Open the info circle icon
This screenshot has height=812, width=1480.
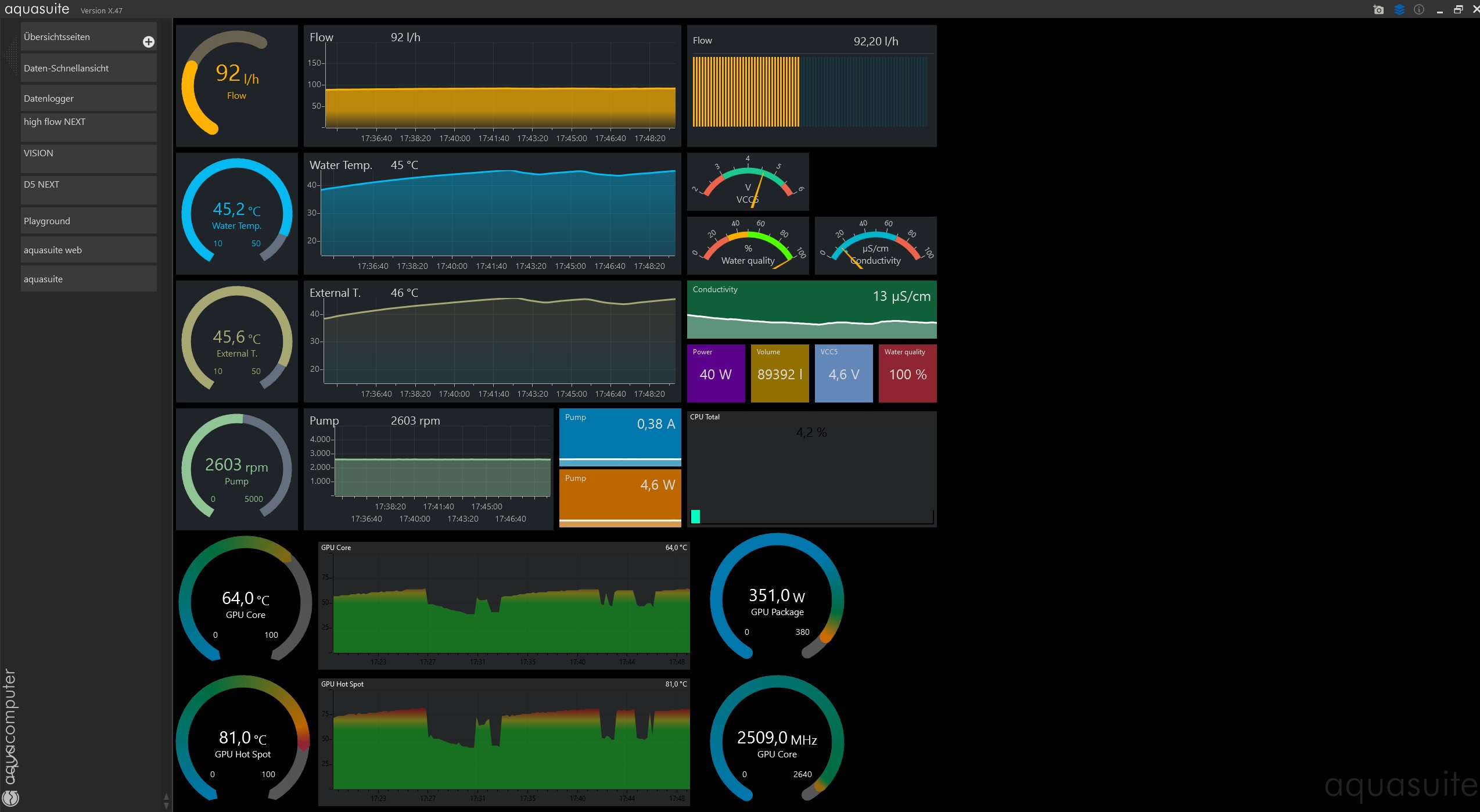(x=1419, y=9)
